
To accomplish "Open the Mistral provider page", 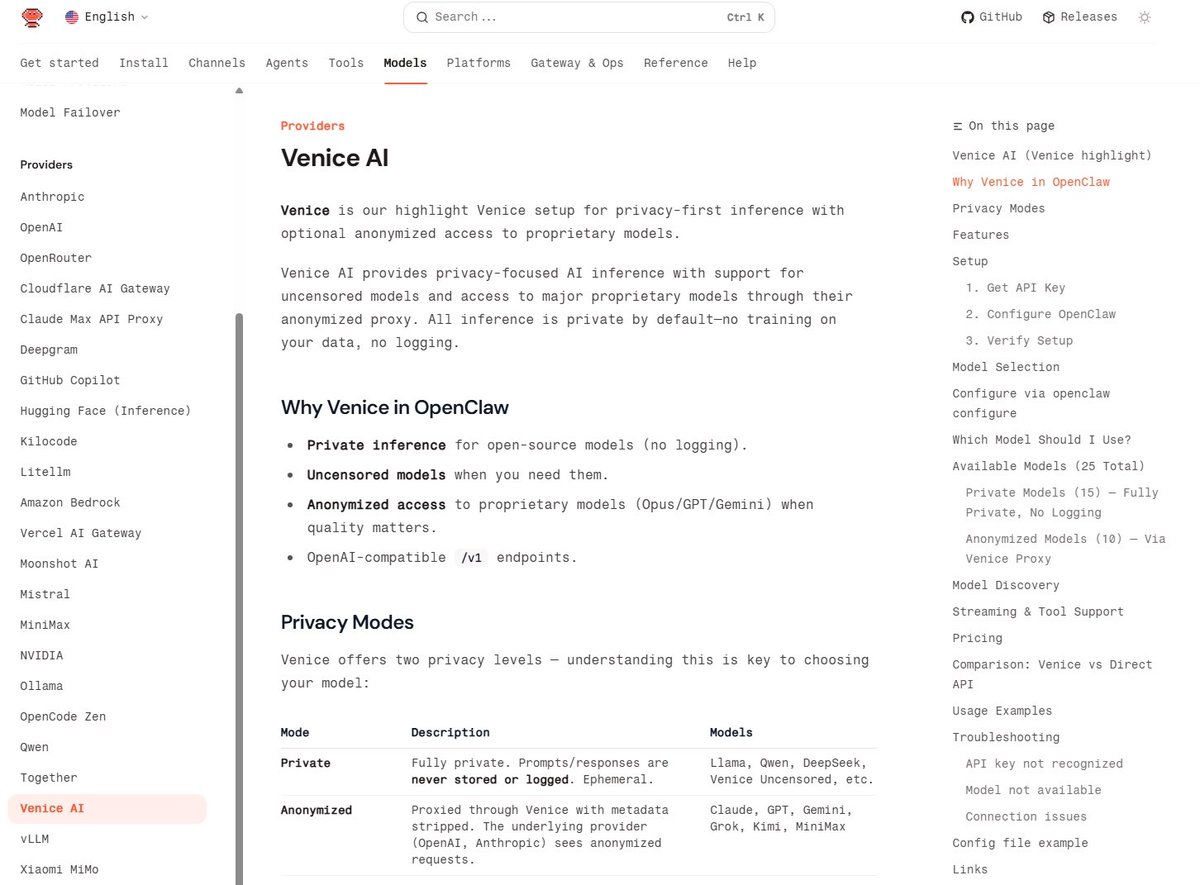I will point(45,594).
